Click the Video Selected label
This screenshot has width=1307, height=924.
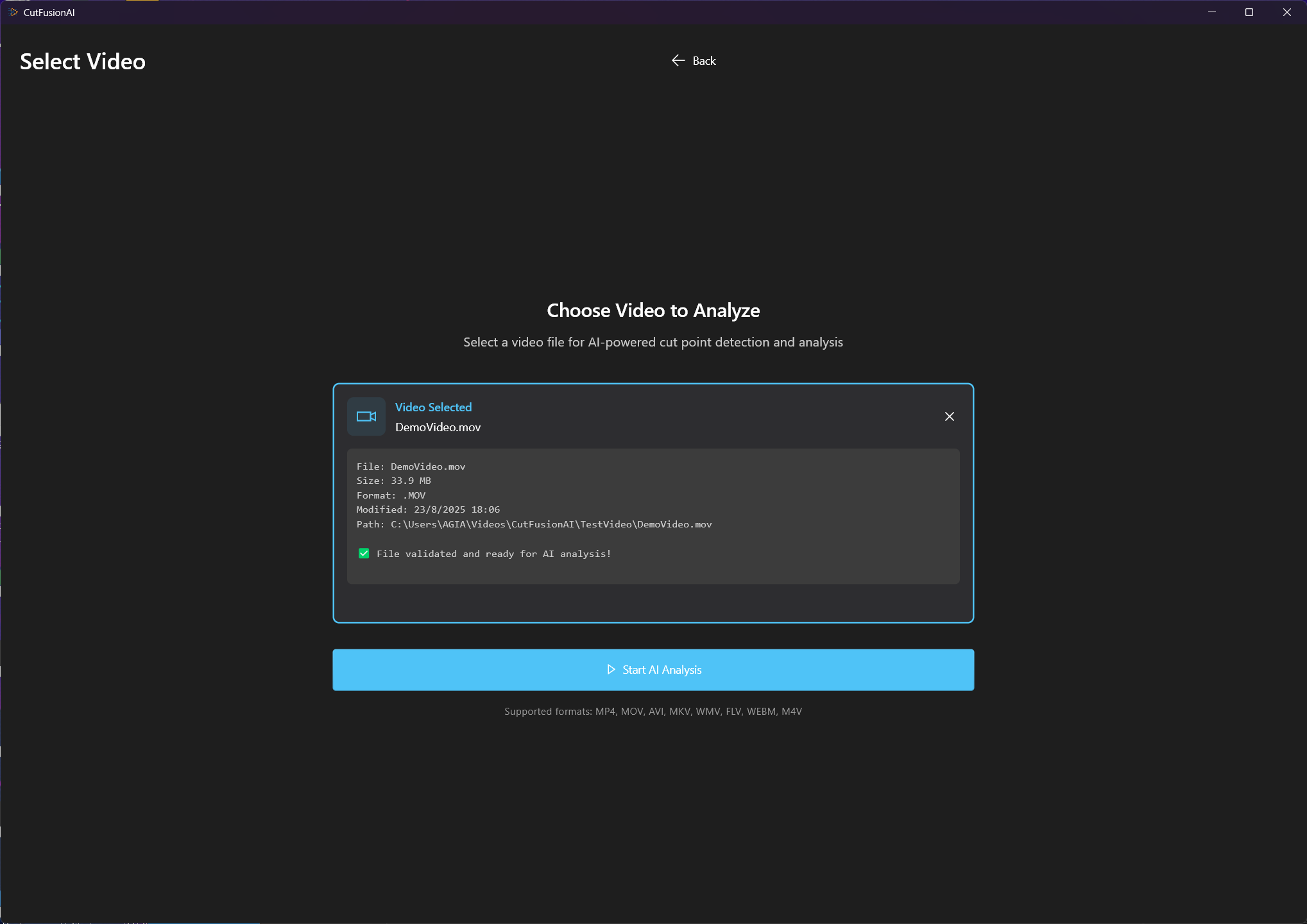(433, 407)
